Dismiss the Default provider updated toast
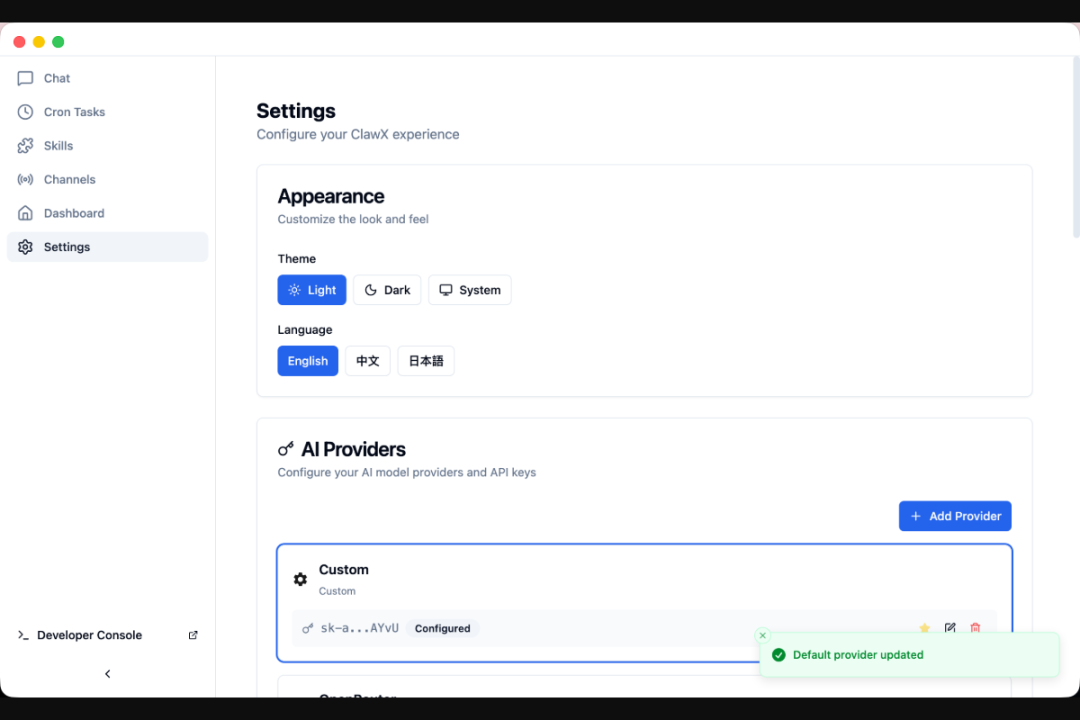The image size is (1080, 720). pos(762,635)
